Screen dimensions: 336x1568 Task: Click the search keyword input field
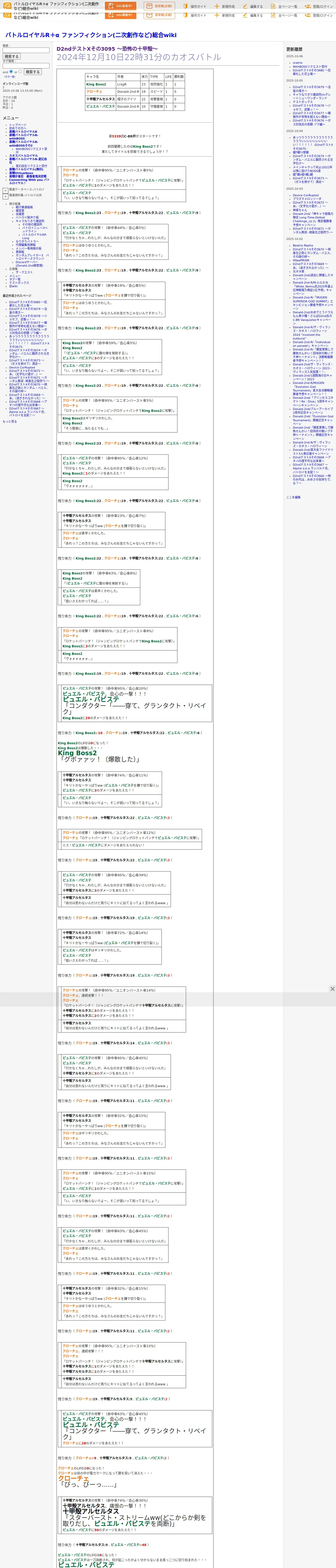coord(26,50)
